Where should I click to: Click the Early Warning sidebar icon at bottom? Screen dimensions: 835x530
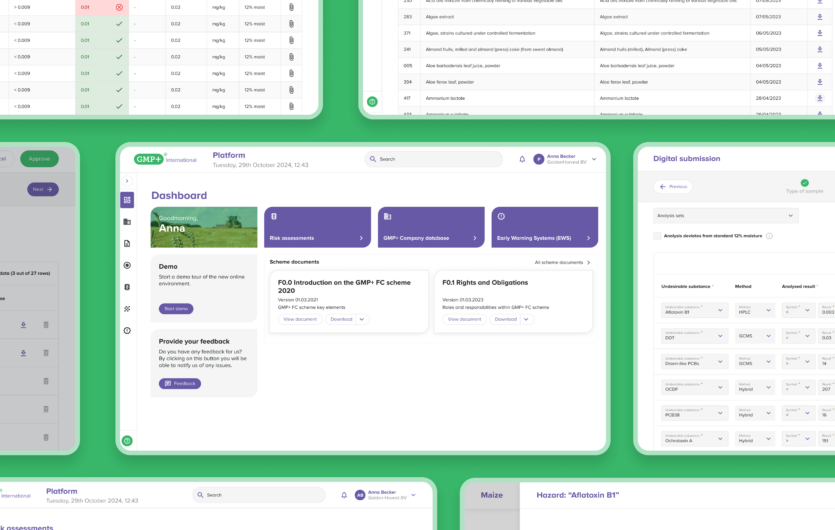[x=127, y=330]
